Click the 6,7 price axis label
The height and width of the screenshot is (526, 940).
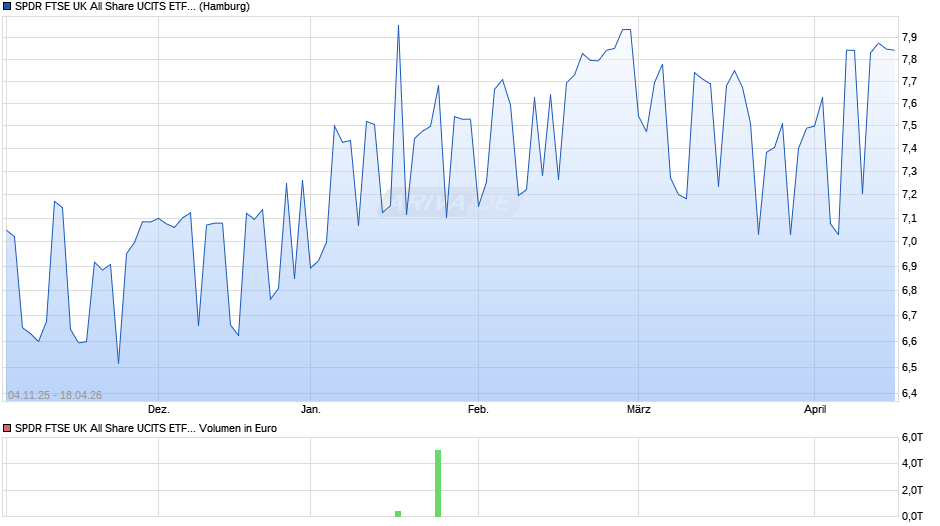pyautogui.click(x=909, y=315)
